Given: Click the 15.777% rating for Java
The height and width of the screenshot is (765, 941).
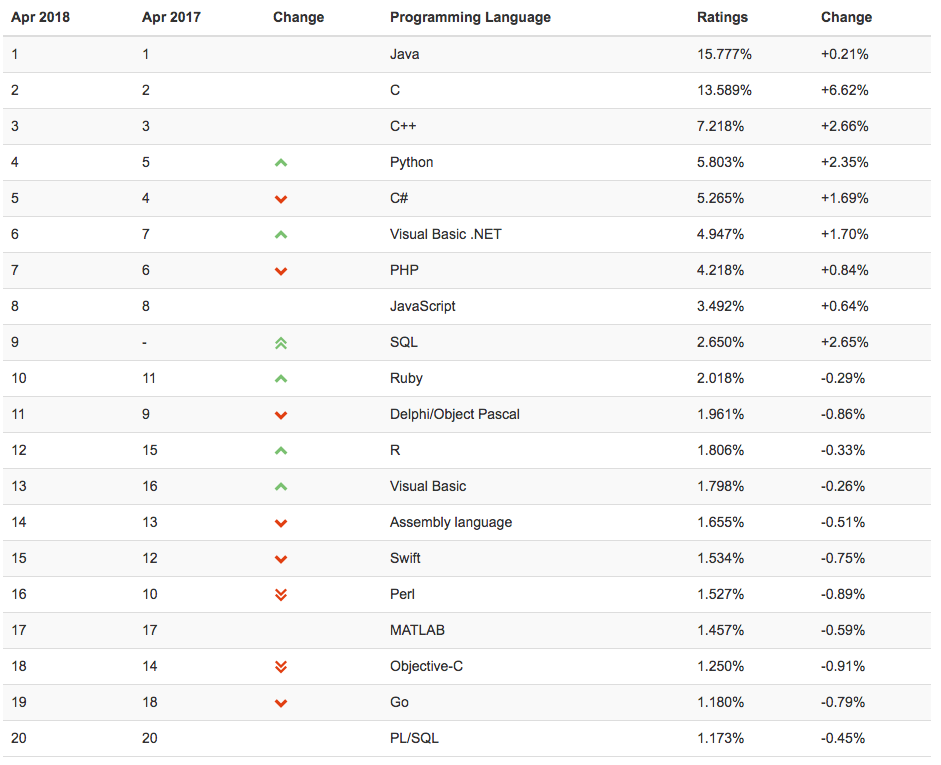Looking at the screenshot, I should point(724,54).
